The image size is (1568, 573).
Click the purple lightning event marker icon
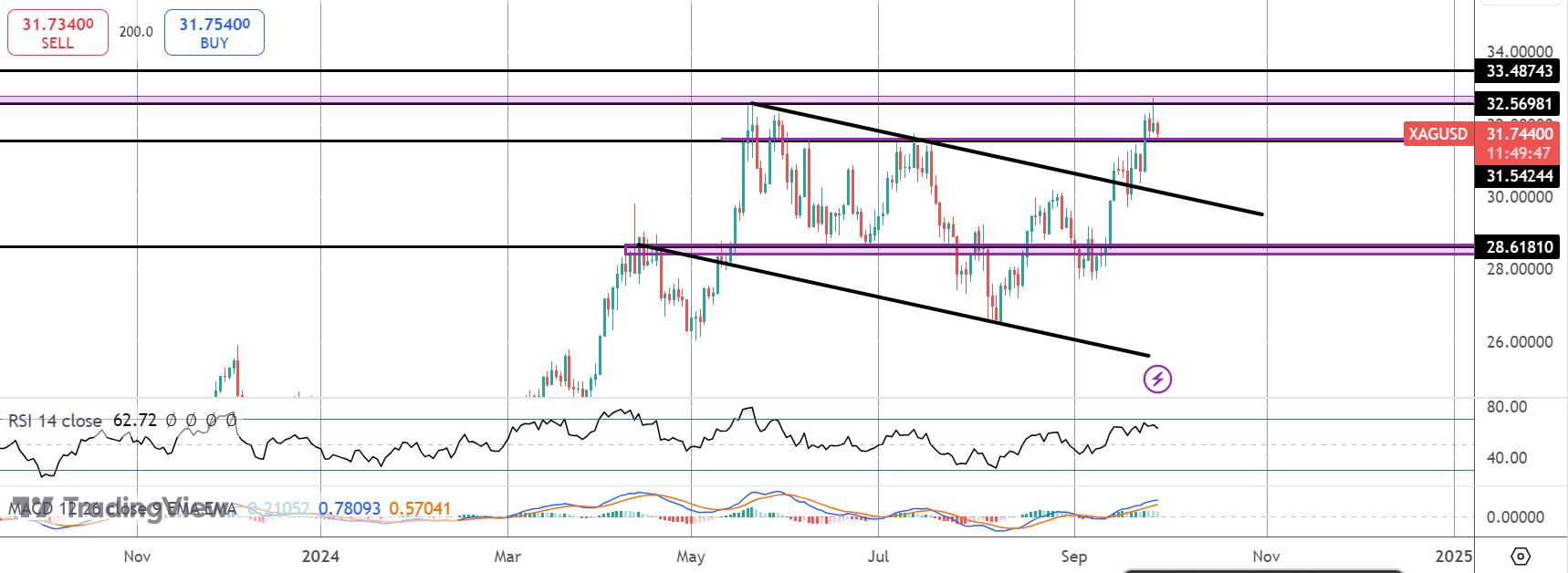point(1157,378)
